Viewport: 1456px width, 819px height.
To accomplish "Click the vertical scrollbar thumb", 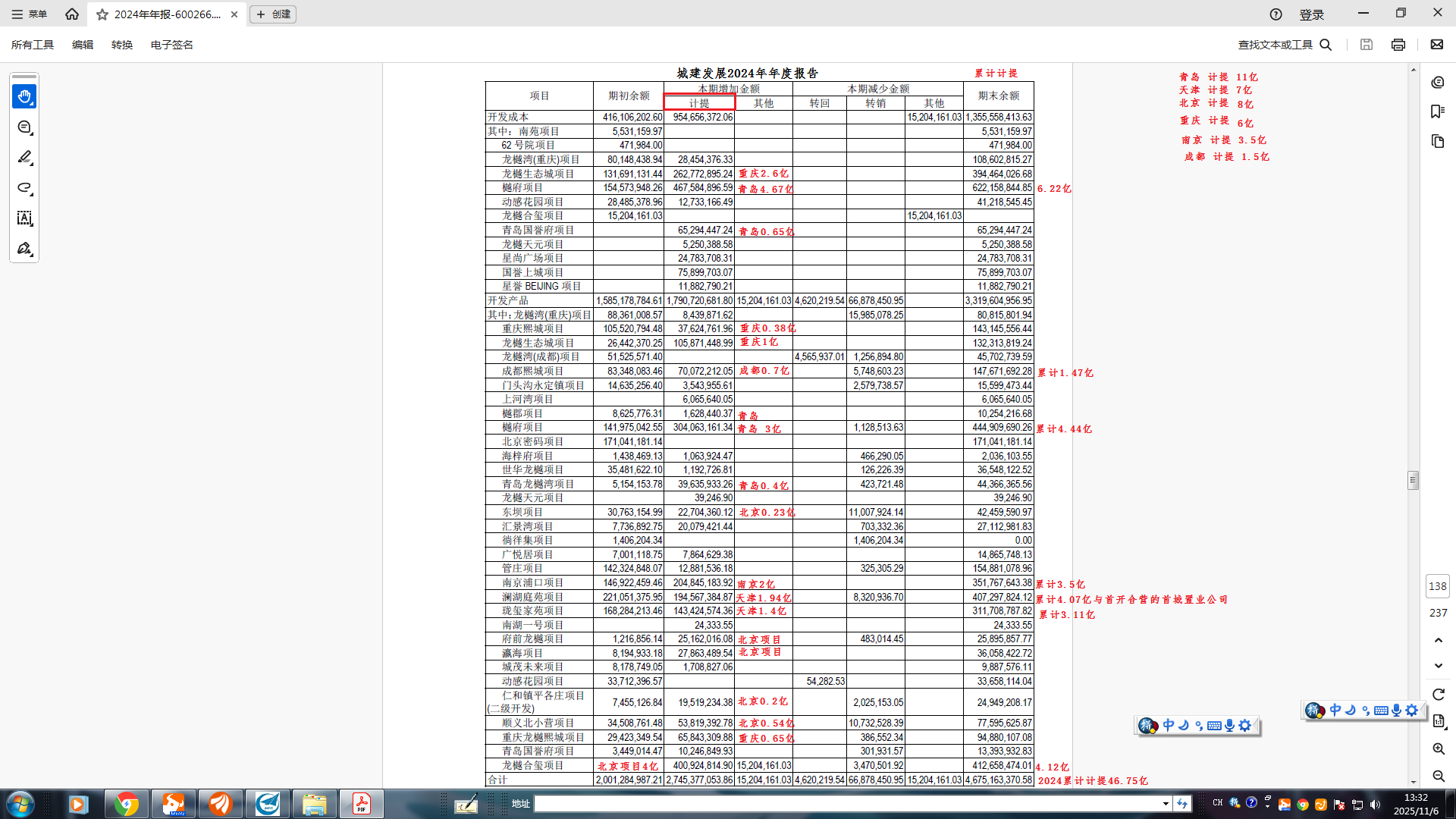I will (x=1413, y=480).
